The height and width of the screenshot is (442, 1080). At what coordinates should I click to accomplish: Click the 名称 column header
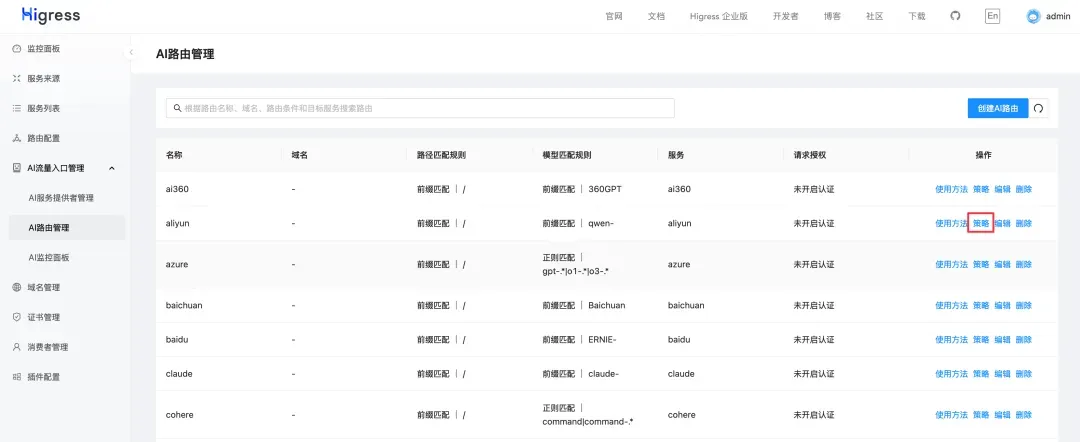(174, 156)
